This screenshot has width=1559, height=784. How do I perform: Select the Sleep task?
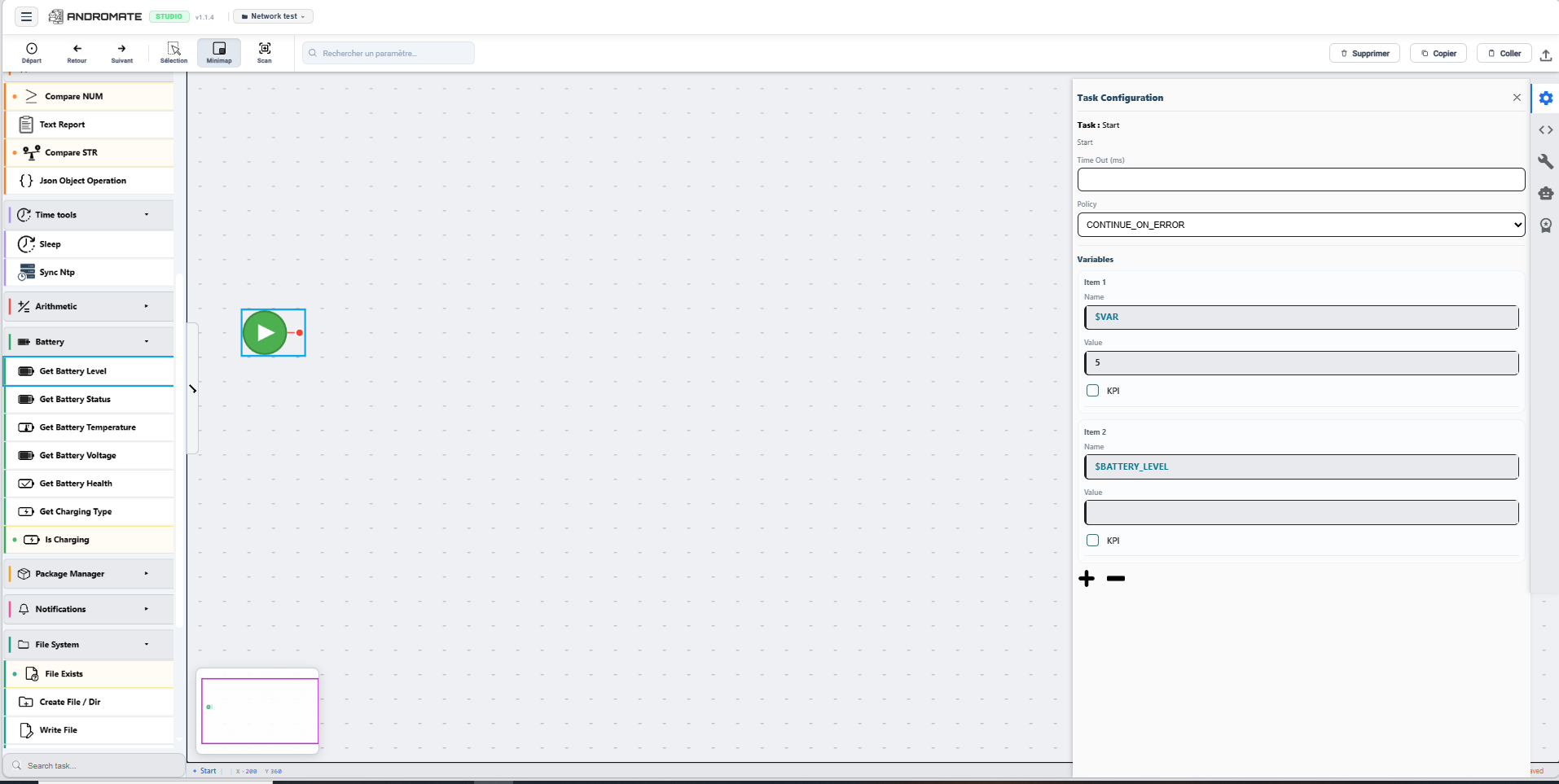[x=90, y=244]
